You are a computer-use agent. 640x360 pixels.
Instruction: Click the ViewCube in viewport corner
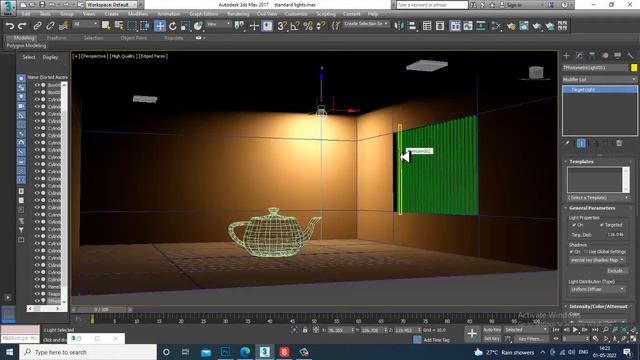tap(536, 73)
